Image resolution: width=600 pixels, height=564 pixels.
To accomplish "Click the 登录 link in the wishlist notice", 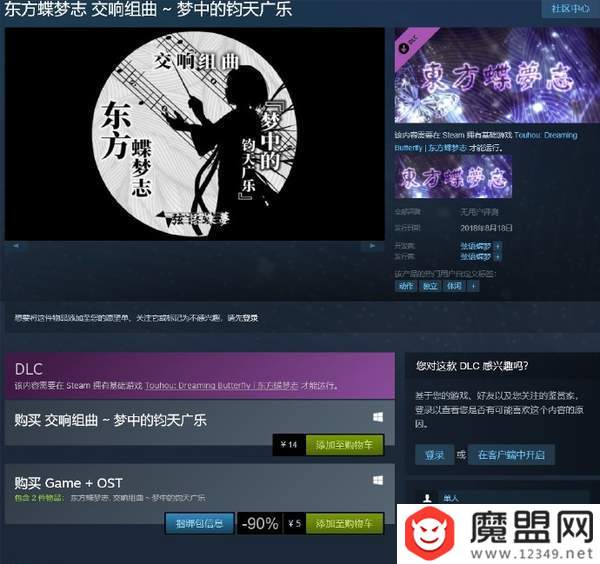I will pos(248,318).
